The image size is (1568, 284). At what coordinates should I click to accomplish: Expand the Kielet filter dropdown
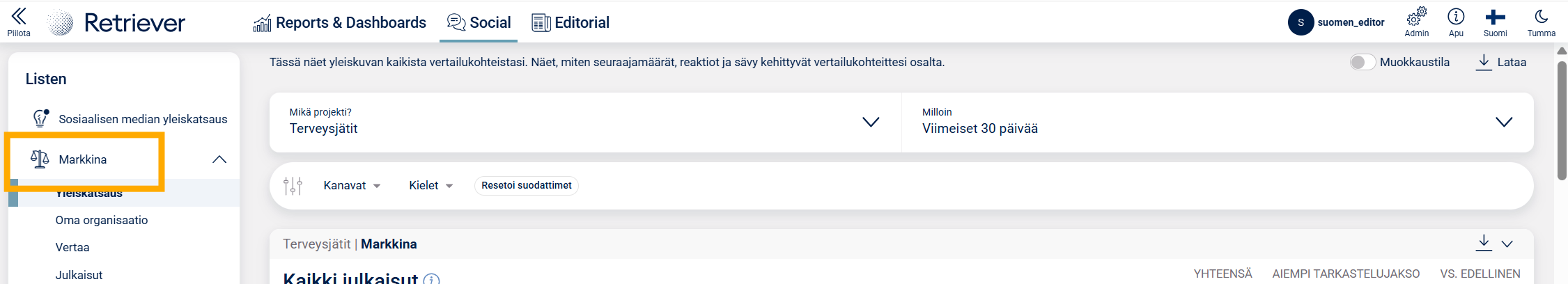430,186
